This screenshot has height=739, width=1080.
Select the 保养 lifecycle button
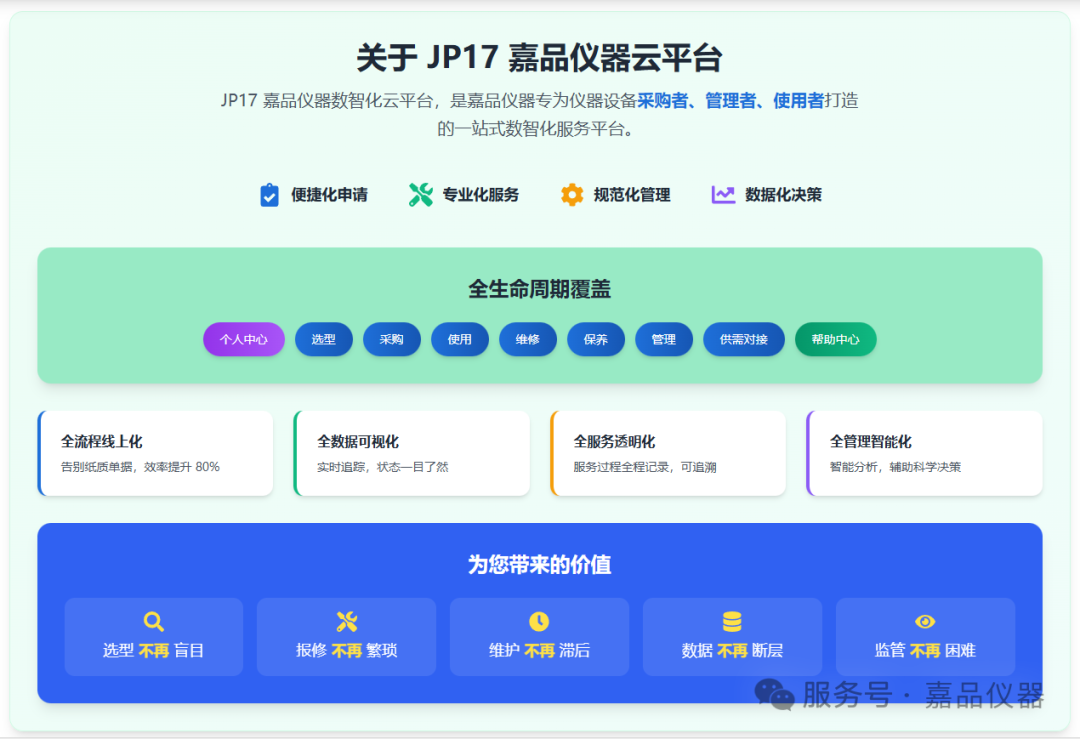pos(596,340)
